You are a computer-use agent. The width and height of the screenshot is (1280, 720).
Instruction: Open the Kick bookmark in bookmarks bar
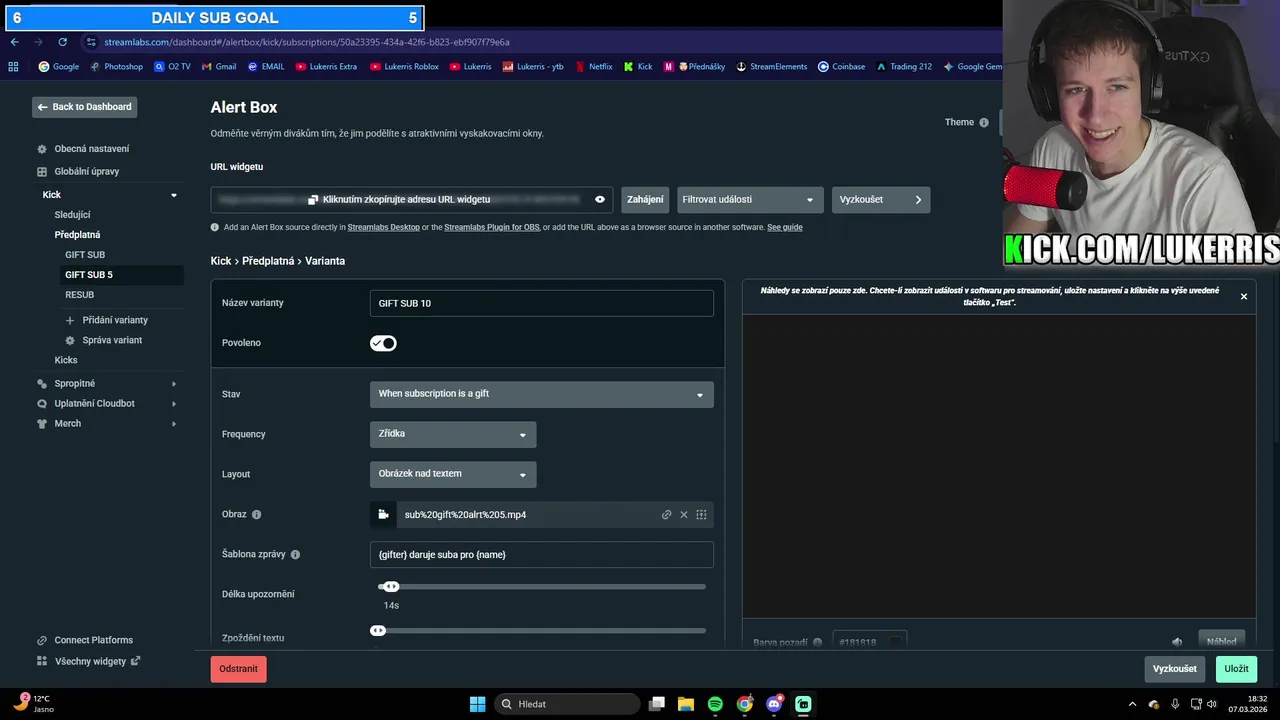pos(638,67)
